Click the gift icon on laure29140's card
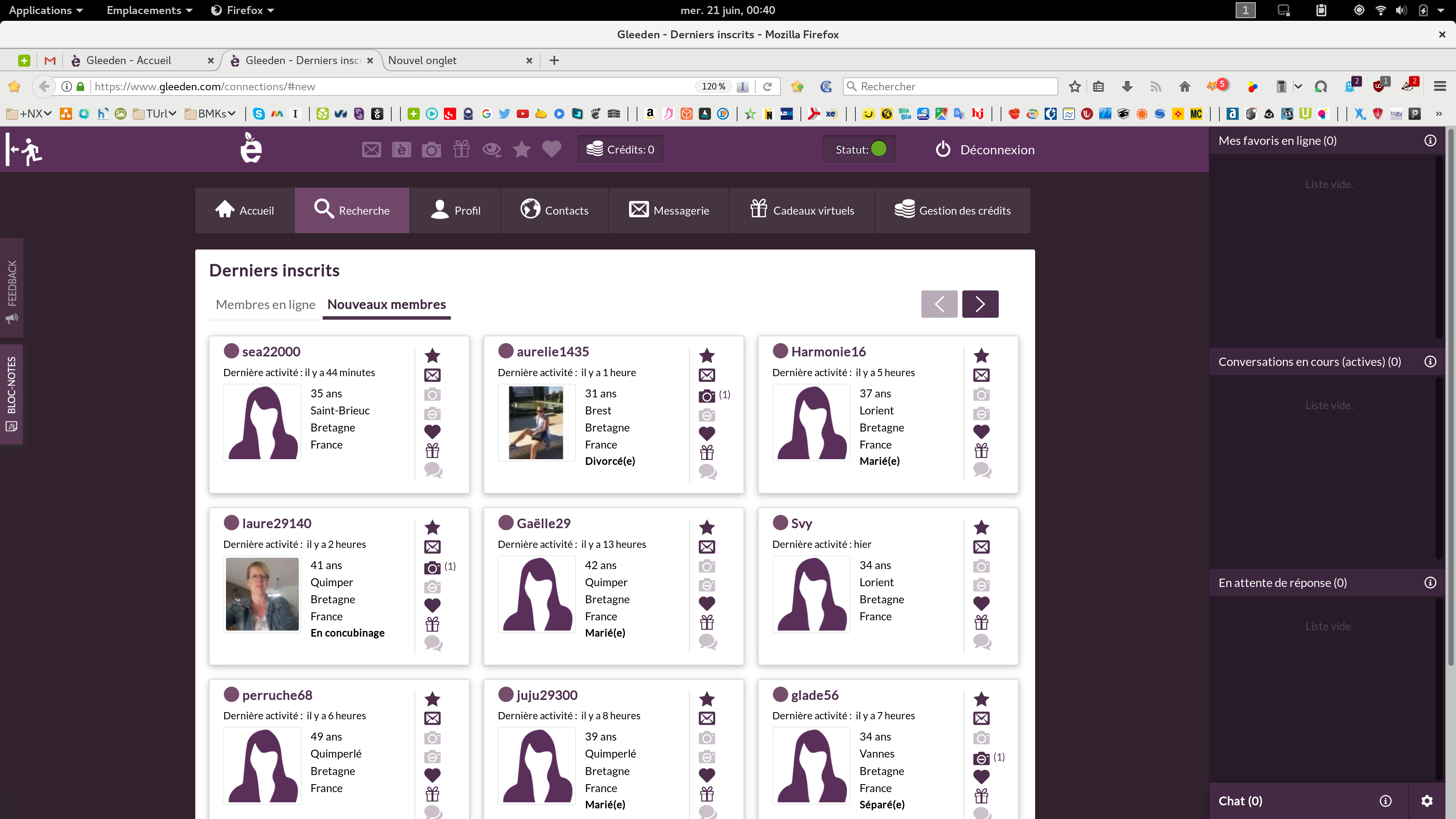This screenshot has width=1456, height=819. [x=432, y=624]
